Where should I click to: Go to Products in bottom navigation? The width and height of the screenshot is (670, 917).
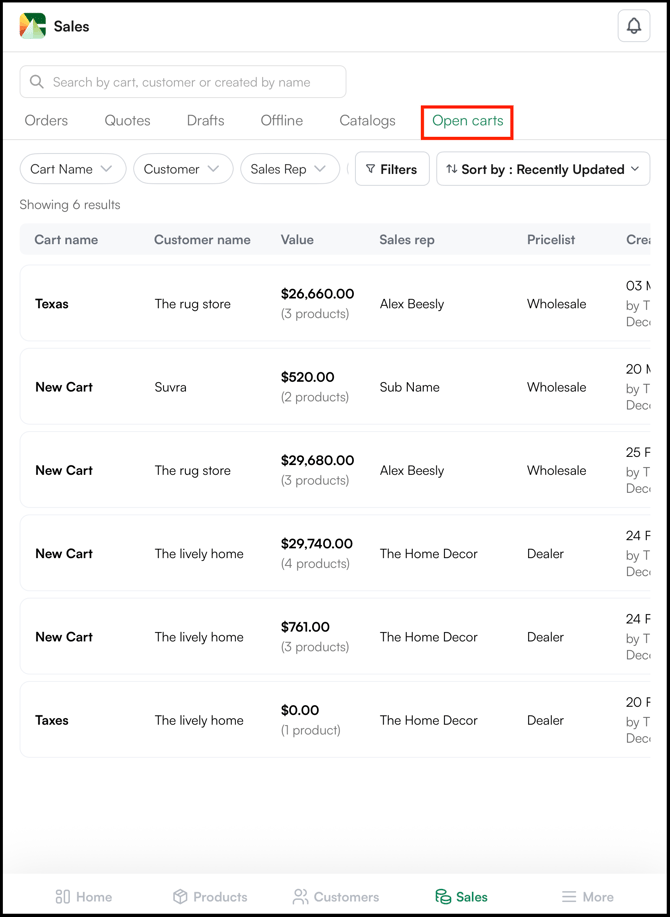(x=210, y=897)
